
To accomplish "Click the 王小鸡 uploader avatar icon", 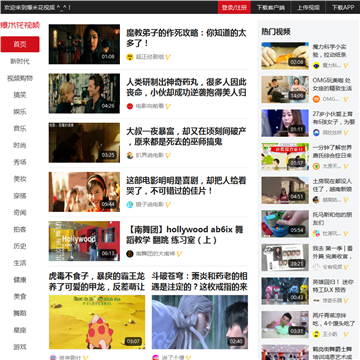I will point(316,334).
